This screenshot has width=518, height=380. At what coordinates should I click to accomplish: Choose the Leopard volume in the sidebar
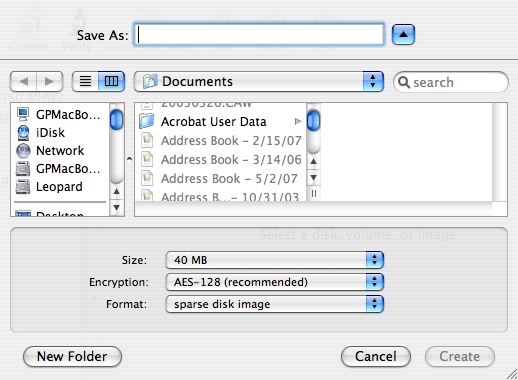pos(59,187)
